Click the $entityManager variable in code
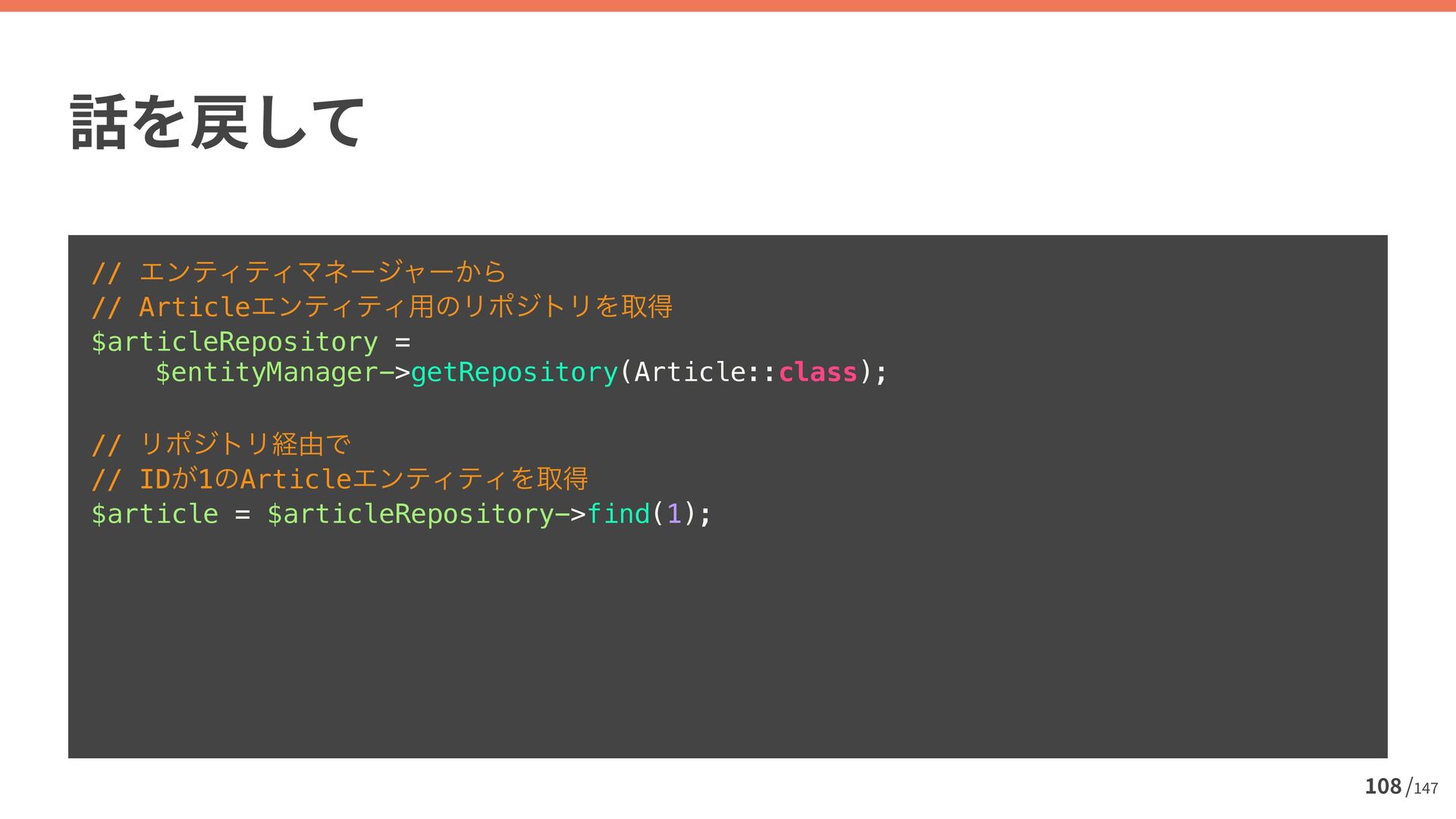 click(266, 372)
